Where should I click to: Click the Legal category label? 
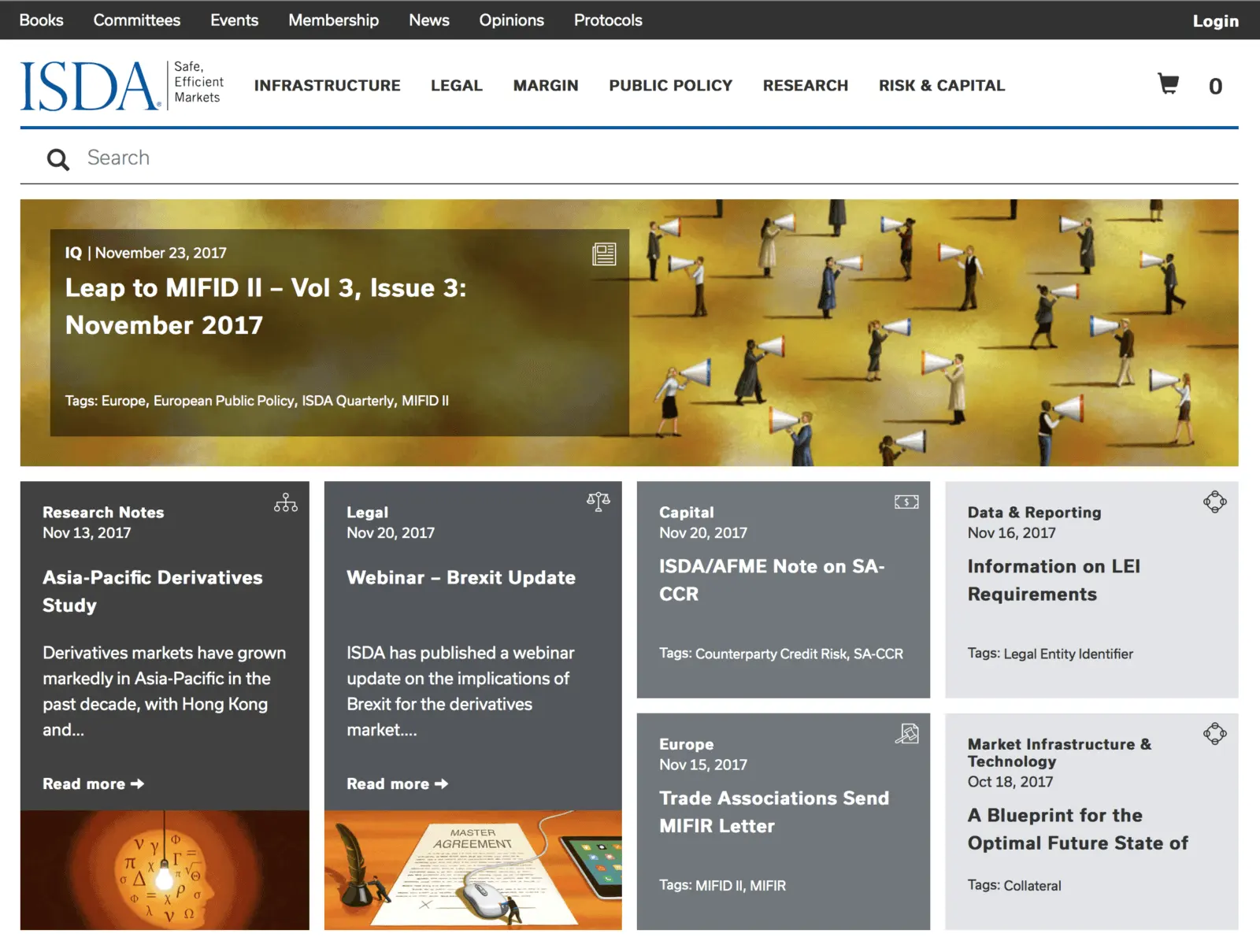point(367,513)
